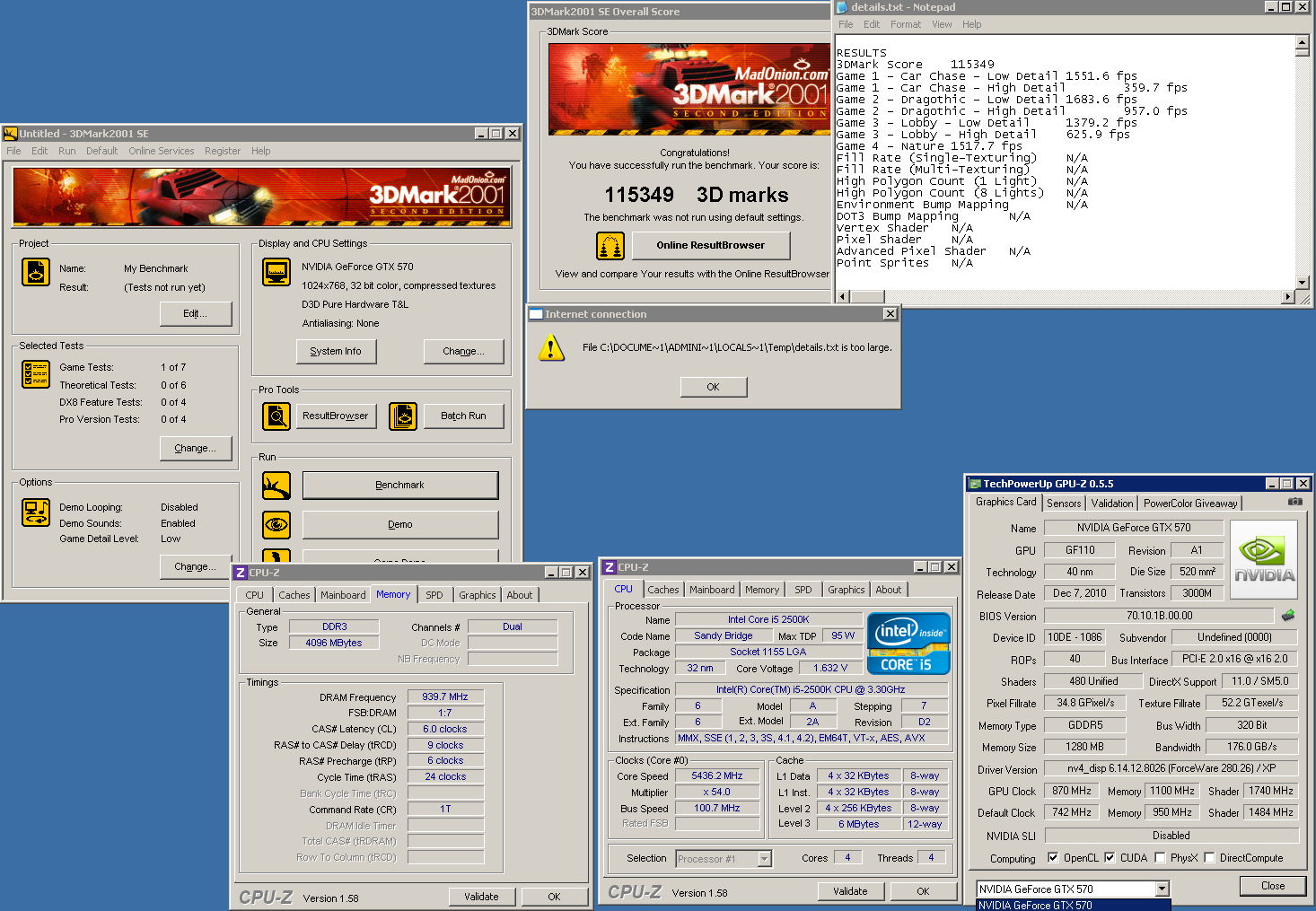This screenshot has height=911, width=1316.
Task: Click the warning icon in Internet connection dialog
Action: (x=551, y=348)
